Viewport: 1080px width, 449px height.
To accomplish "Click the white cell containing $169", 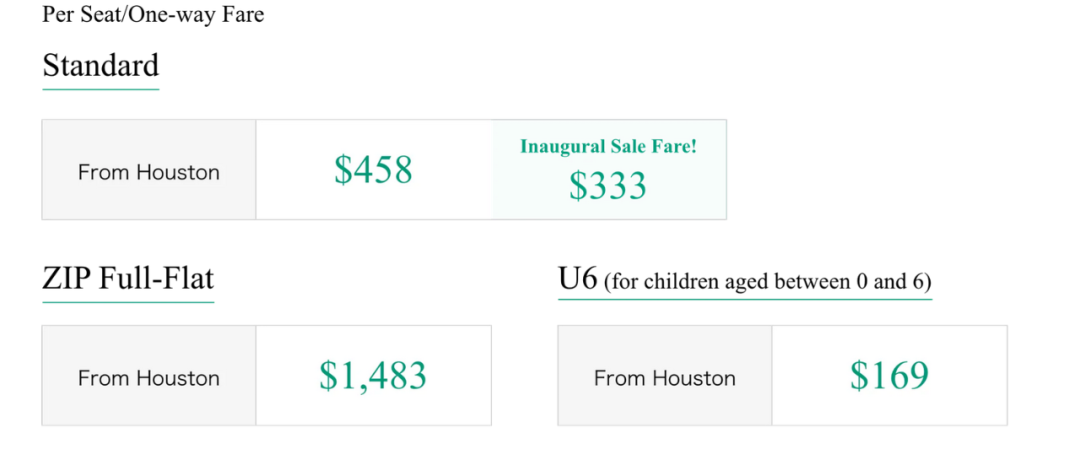I will point(889,375).
